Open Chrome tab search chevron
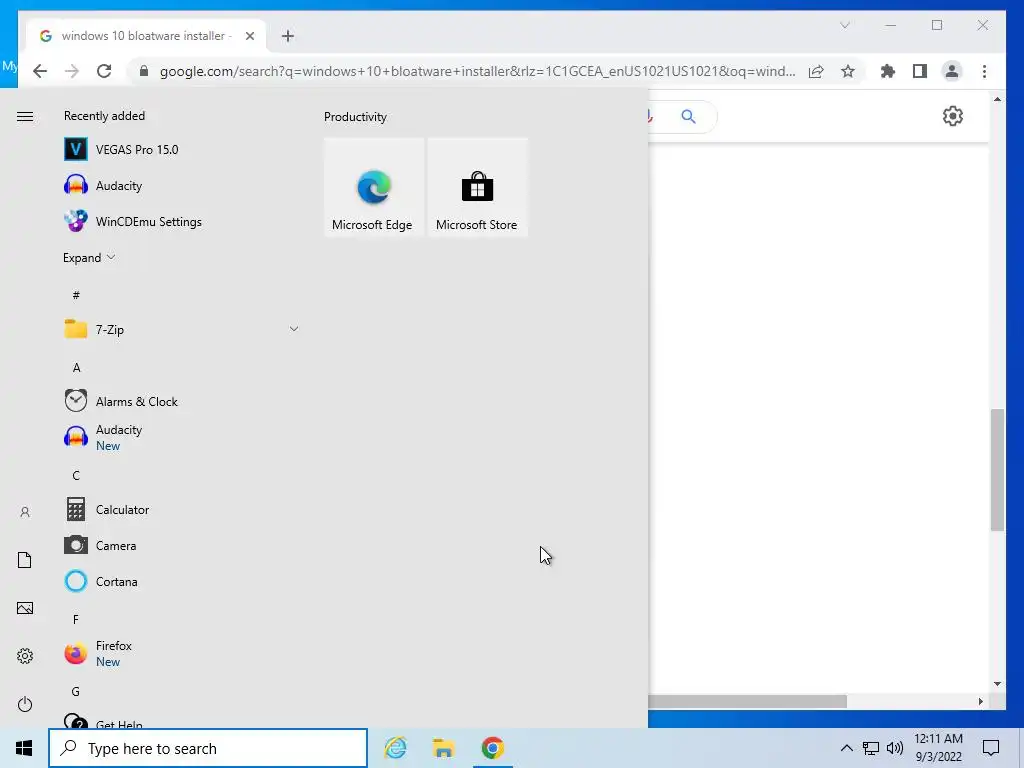This screenshot has height=768, width=1024. [844, 25]
